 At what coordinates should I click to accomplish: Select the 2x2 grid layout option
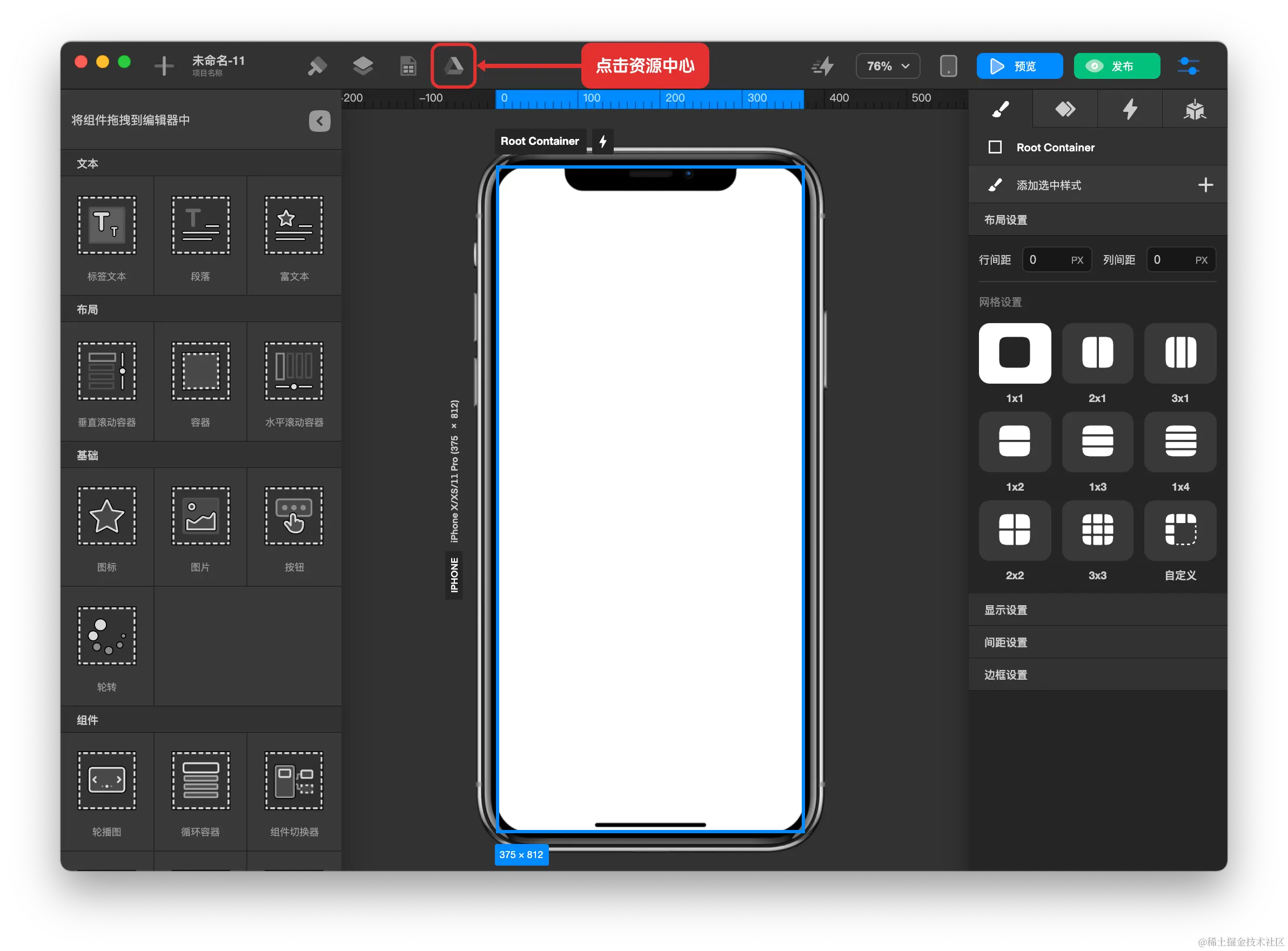point(1014,530)
